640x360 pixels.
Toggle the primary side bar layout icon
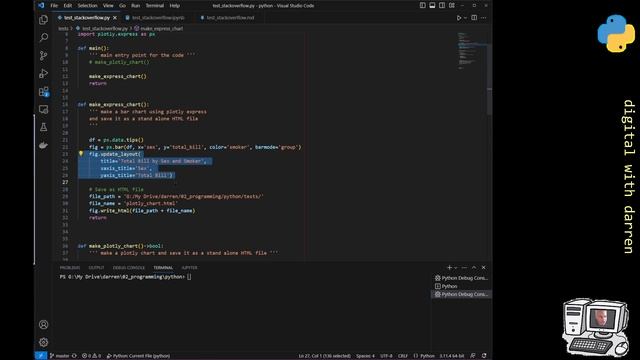click(422, 6)
